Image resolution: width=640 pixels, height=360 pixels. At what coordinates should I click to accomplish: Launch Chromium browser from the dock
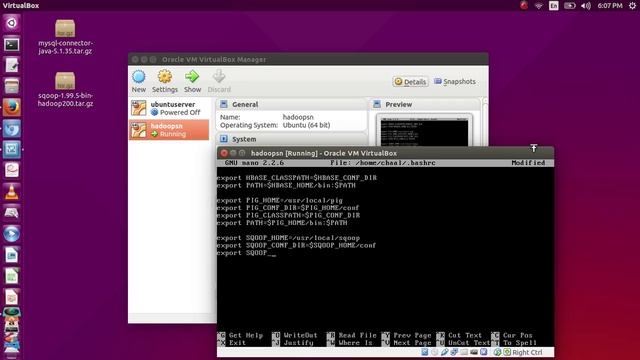pos(11,129)
